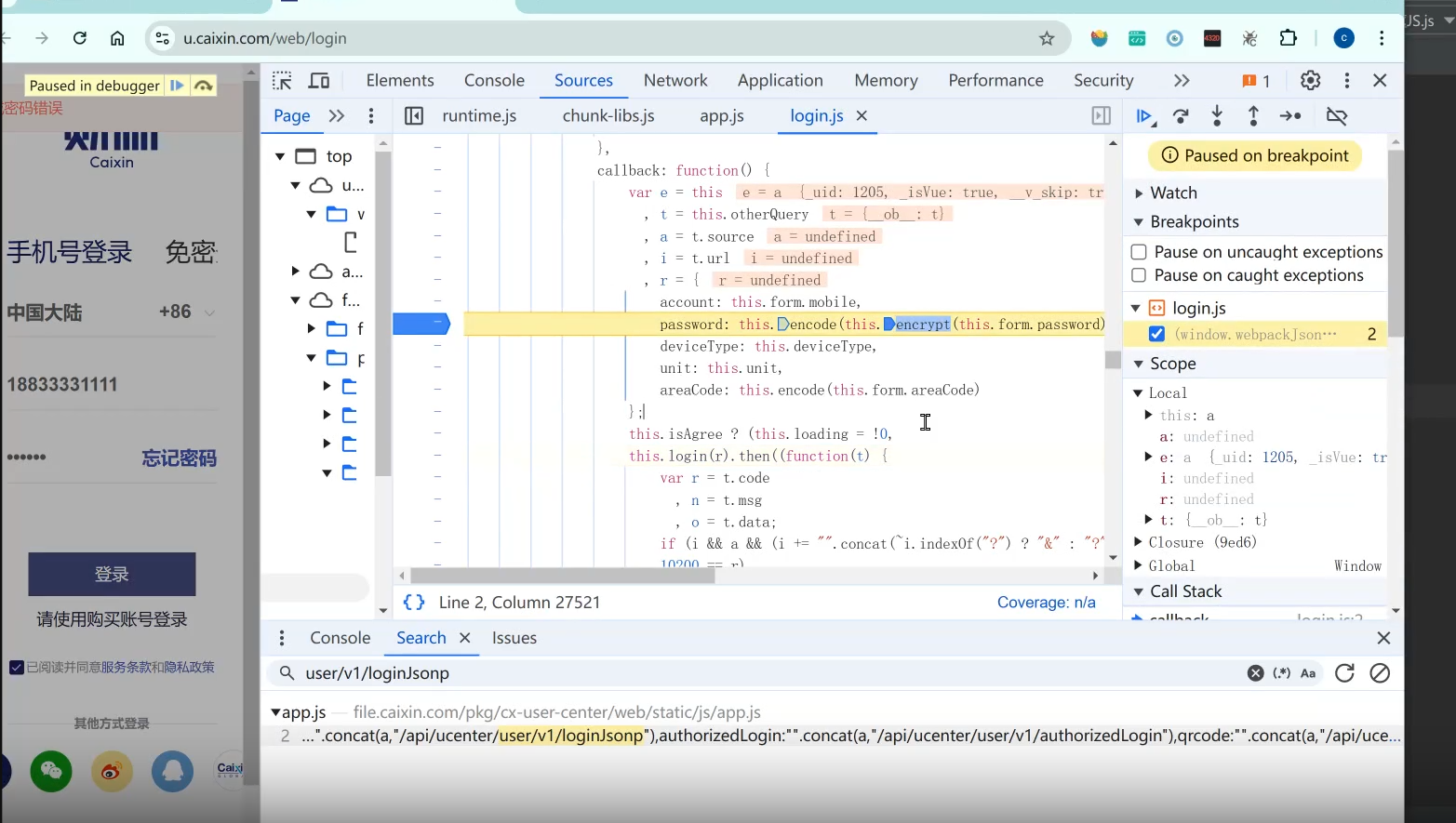Log in with the Weibo icon

click(x=112, y=771)
